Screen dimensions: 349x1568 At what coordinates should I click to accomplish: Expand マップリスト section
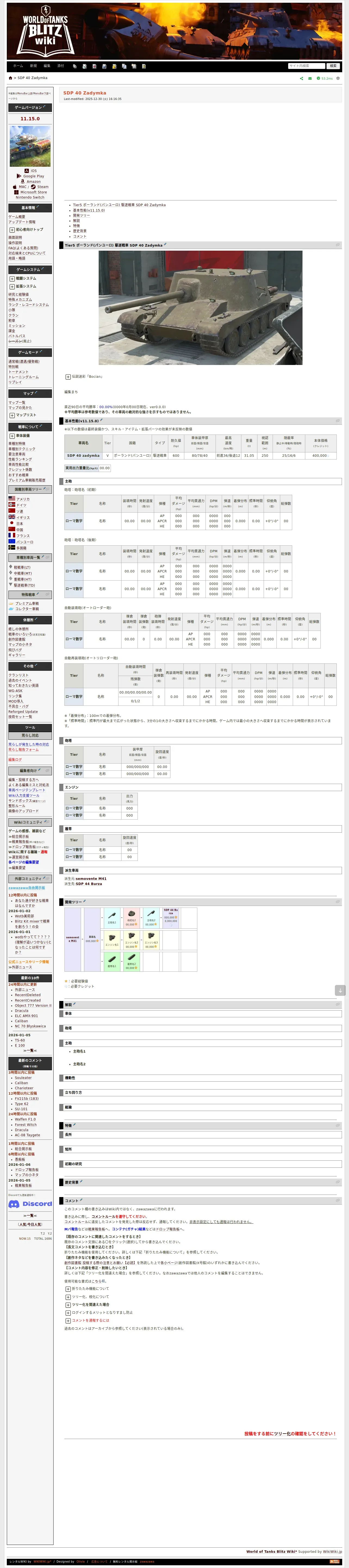pos(12,415)
